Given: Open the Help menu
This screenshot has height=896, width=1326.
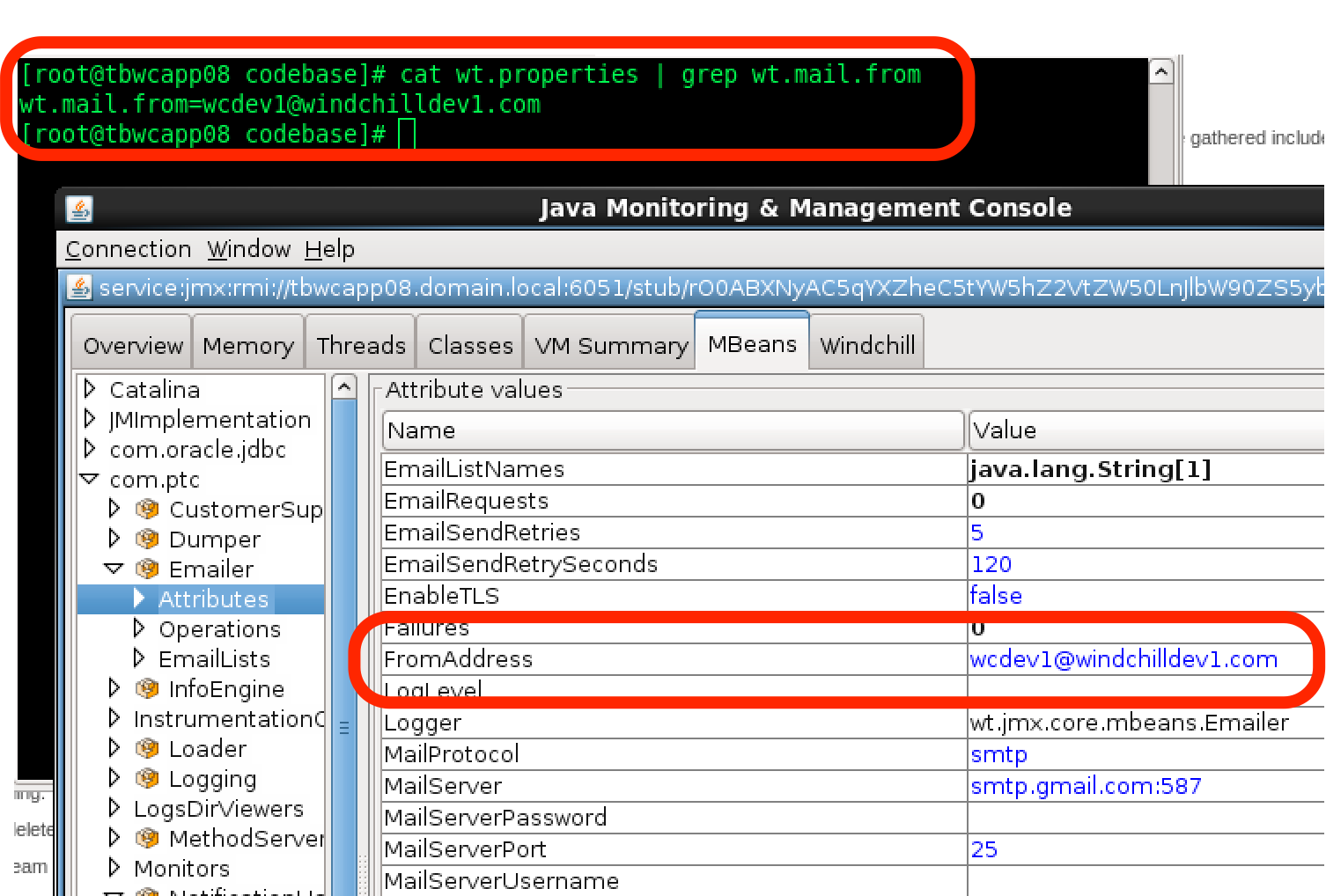Looking at the screenshot, I should coord(329,250).
